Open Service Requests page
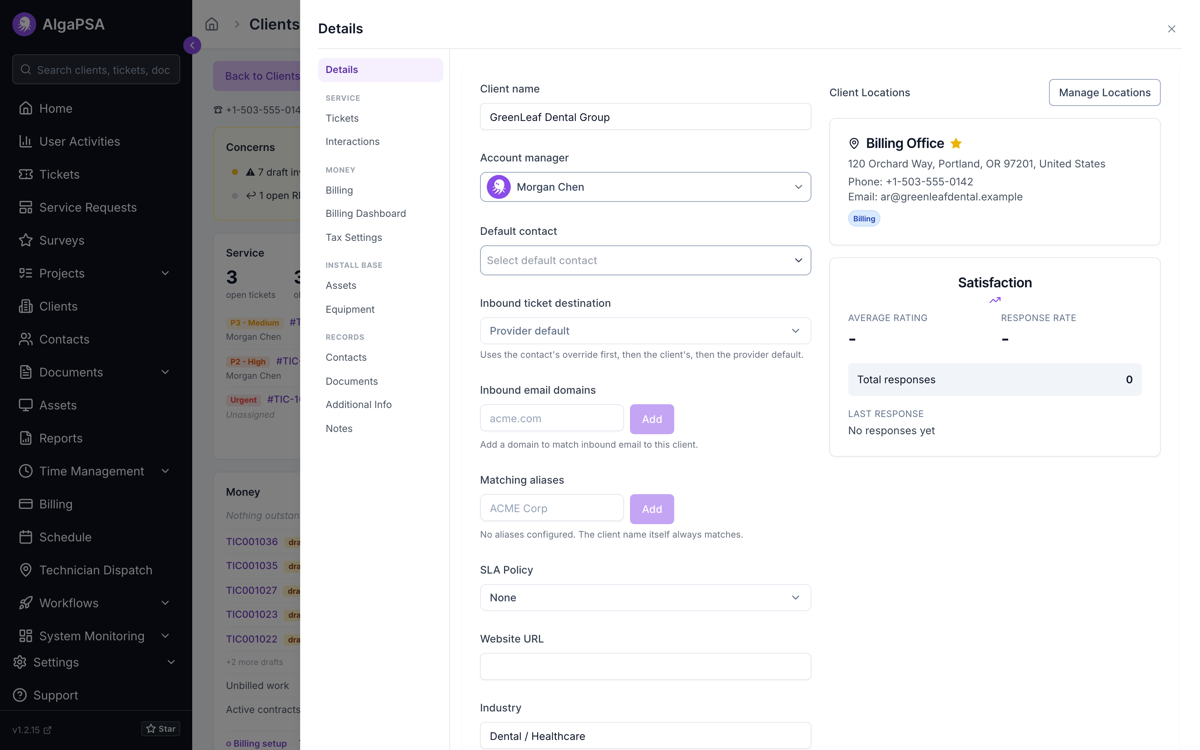Image resolution: width=1200 pixels, height=750 pixels. pos(87,207)
